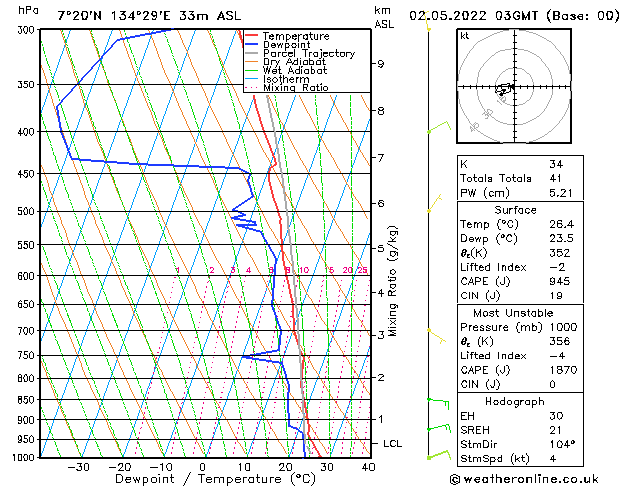The height and width of the screenshot is (486, 629).
Task: Click the surface Dewp value 23.5
Action: (x=562, y=239)
